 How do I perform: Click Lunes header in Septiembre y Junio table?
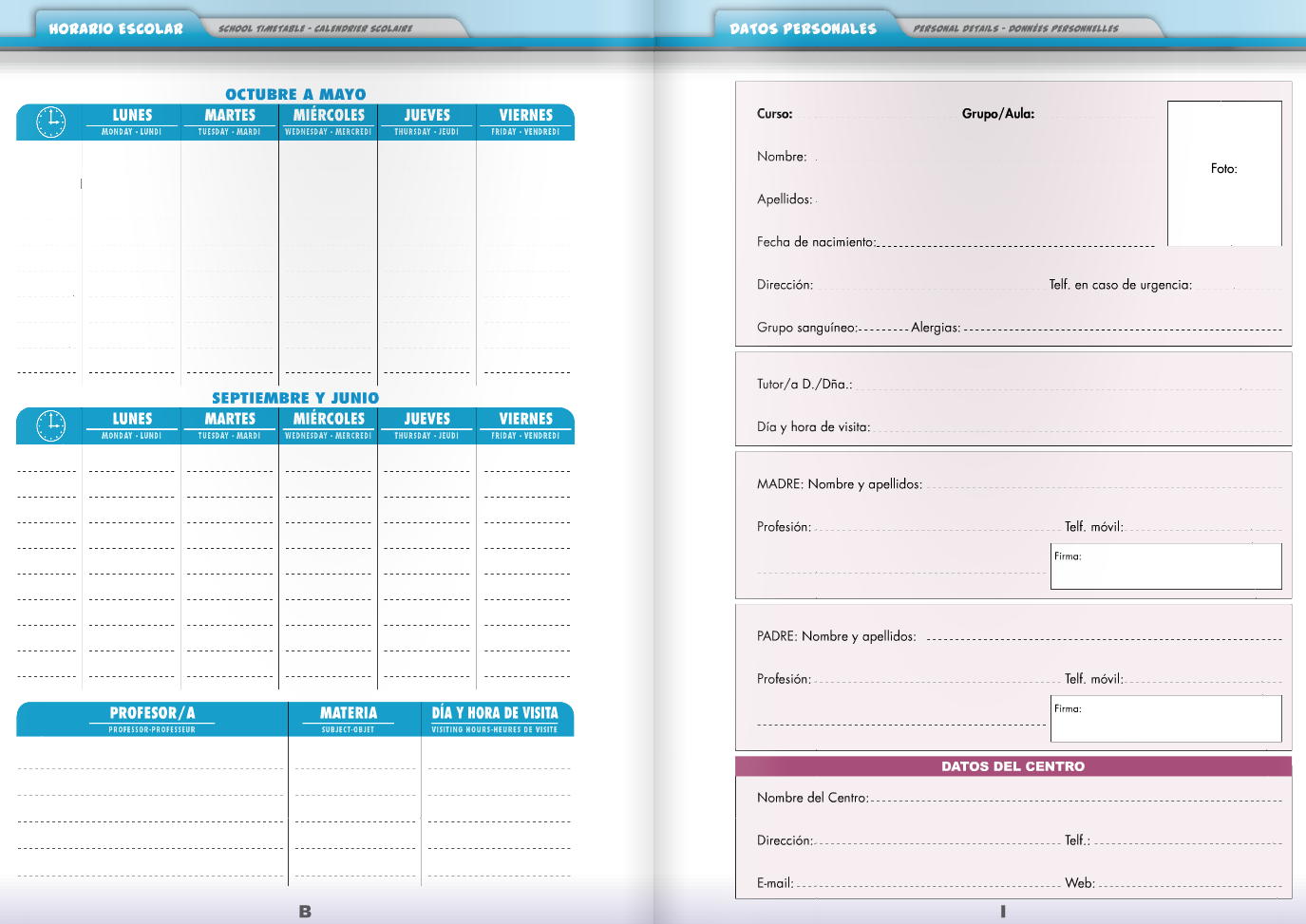pos(132,425)
